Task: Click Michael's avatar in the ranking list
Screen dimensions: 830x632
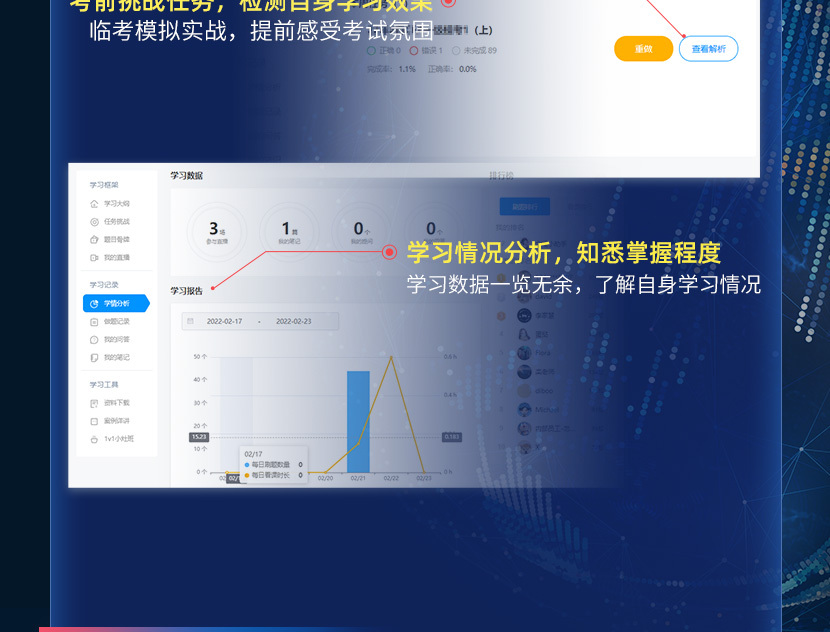Action: 524,410
